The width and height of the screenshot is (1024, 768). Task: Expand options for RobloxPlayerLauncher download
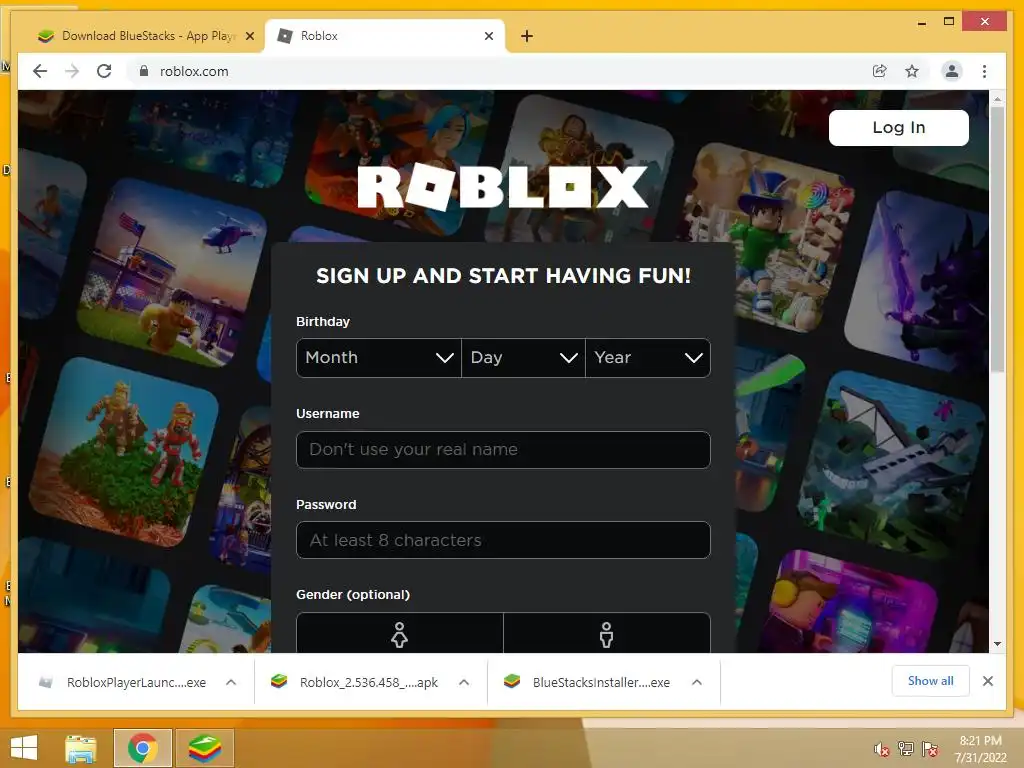pos(231,682)
